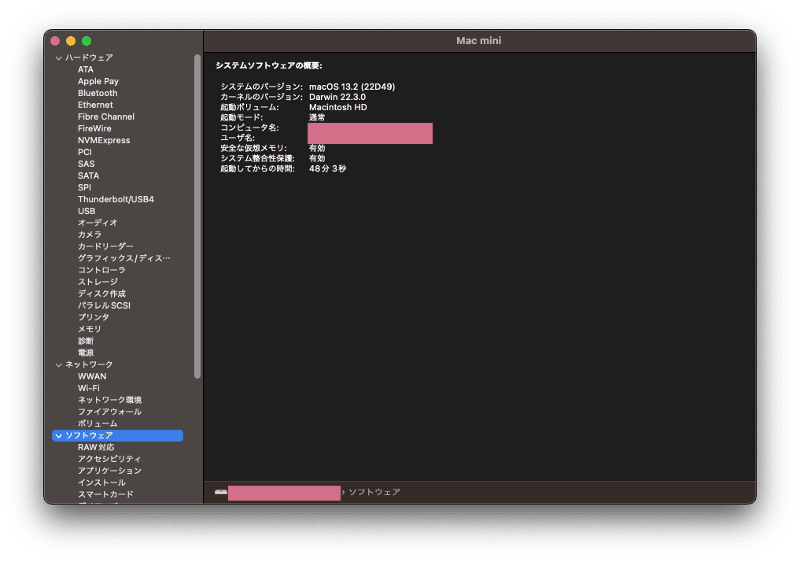Open the アクセシビリティ entry
This screenshot has height=562, width=800.
click(x=109, y=459)
